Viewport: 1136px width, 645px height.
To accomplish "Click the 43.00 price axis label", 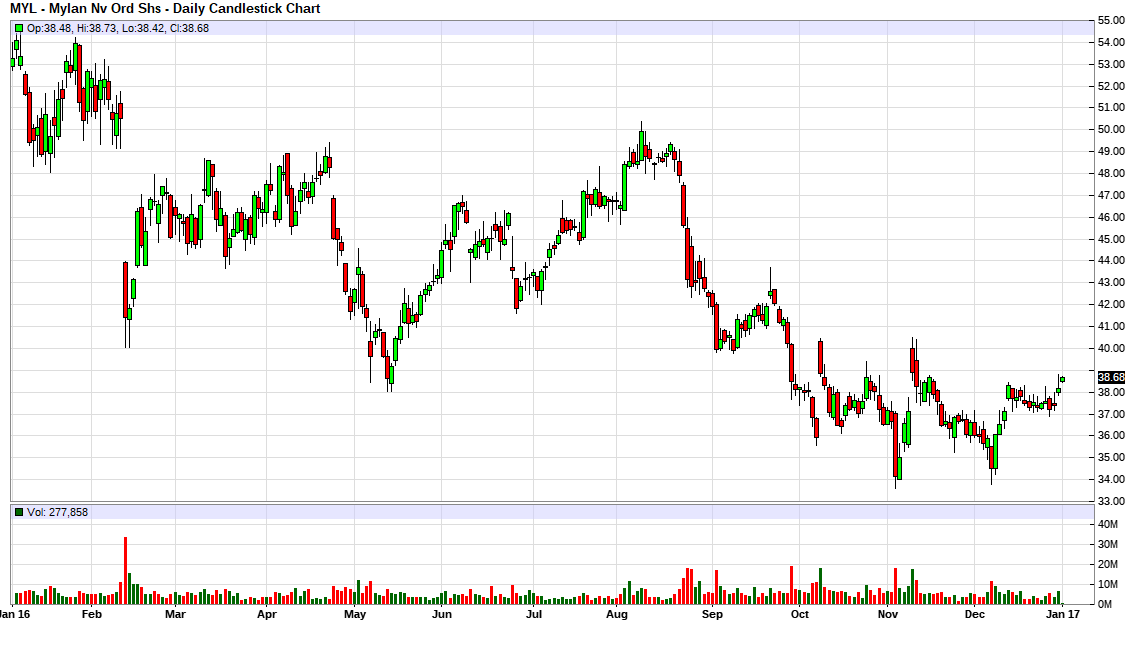I will [x=1111, y=283].
